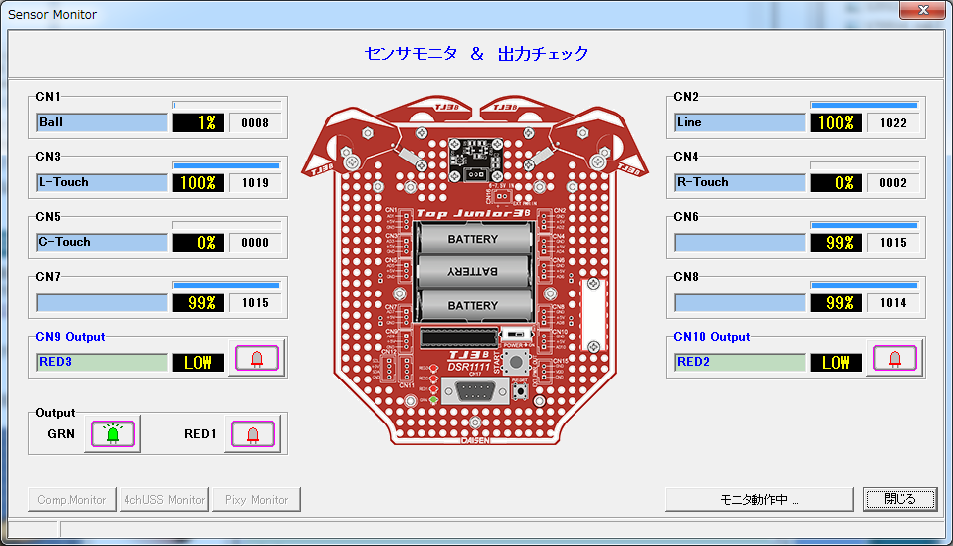
Task: Click the CN1 level bar
Action: pos(227,105)
